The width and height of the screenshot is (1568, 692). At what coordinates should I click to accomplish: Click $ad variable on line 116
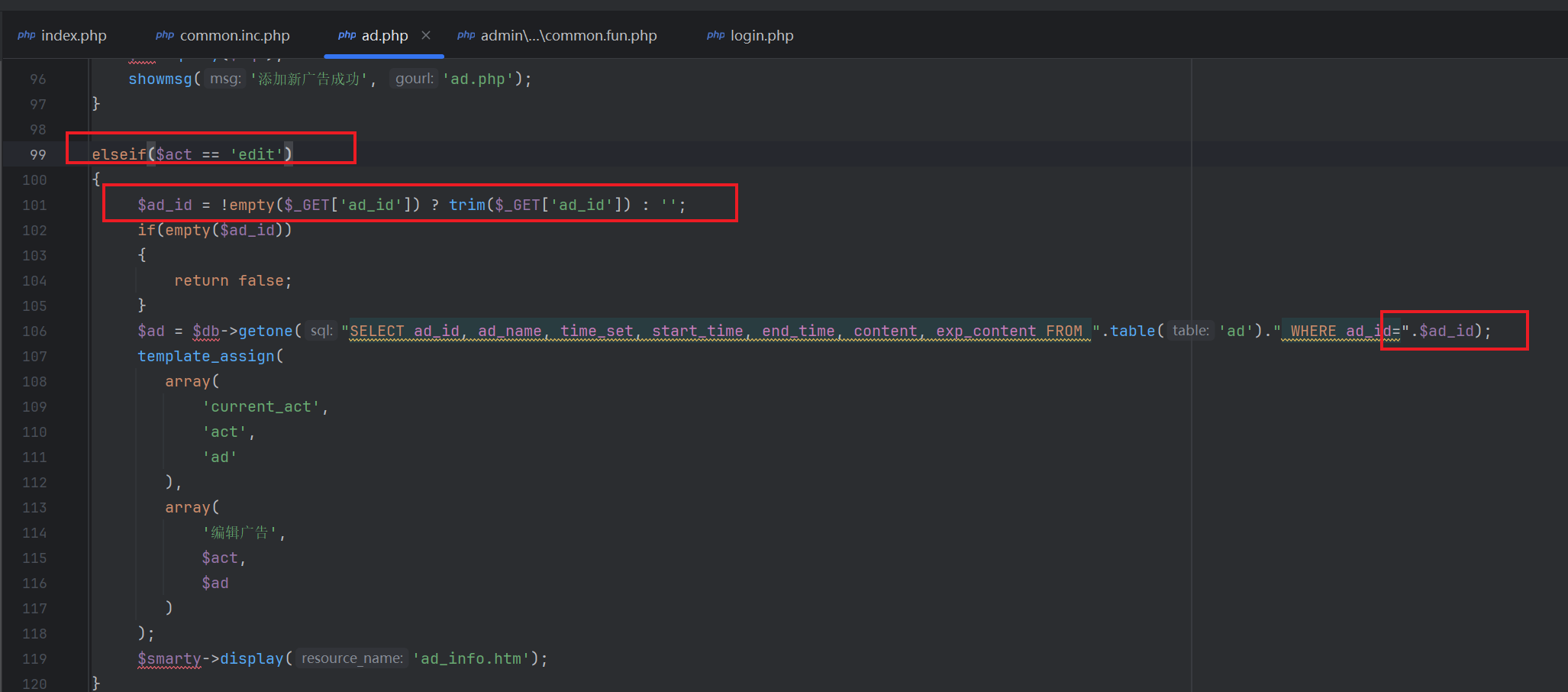click(215, 583)
